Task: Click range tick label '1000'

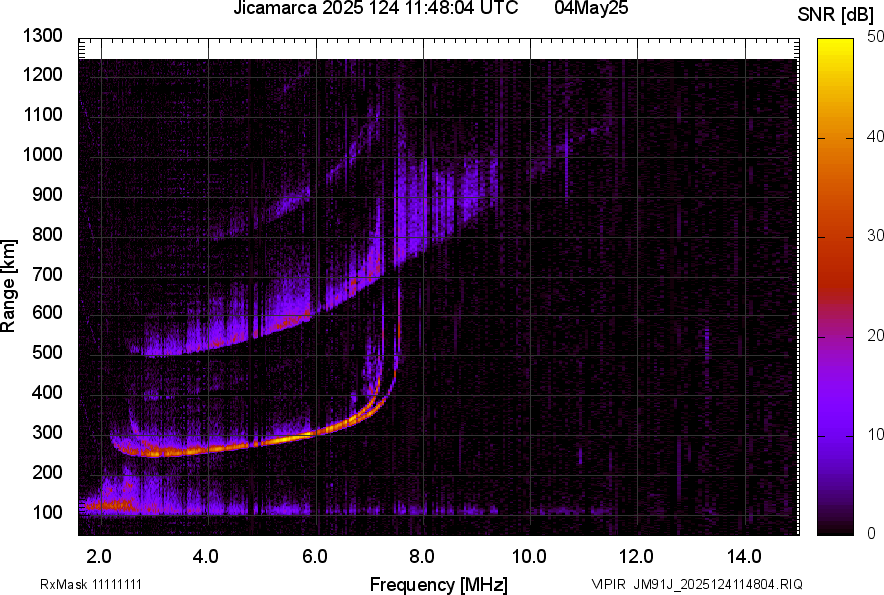Action: (42, 154)
